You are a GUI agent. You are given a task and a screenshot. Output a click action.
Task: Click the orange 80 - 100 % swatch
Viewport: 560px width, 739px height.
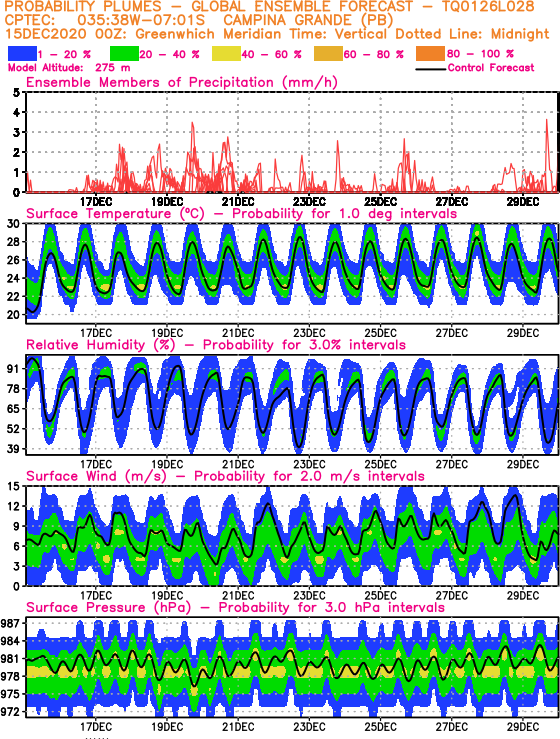[430, 54]
